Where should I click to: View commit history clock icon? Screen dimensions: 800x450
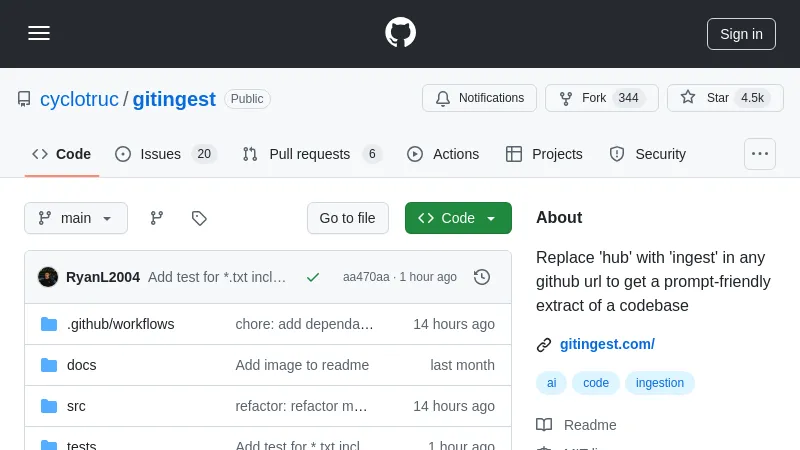(482, 277)
